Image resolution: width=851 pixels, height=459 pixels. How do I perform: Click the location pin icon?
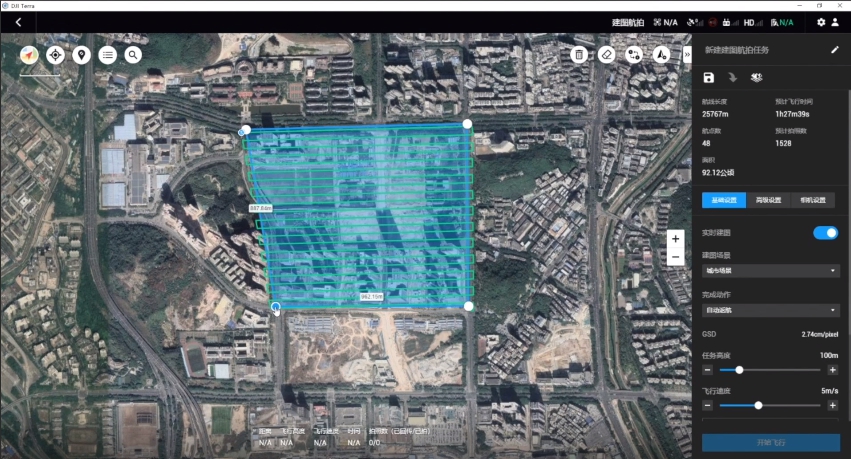coord(81,55)
